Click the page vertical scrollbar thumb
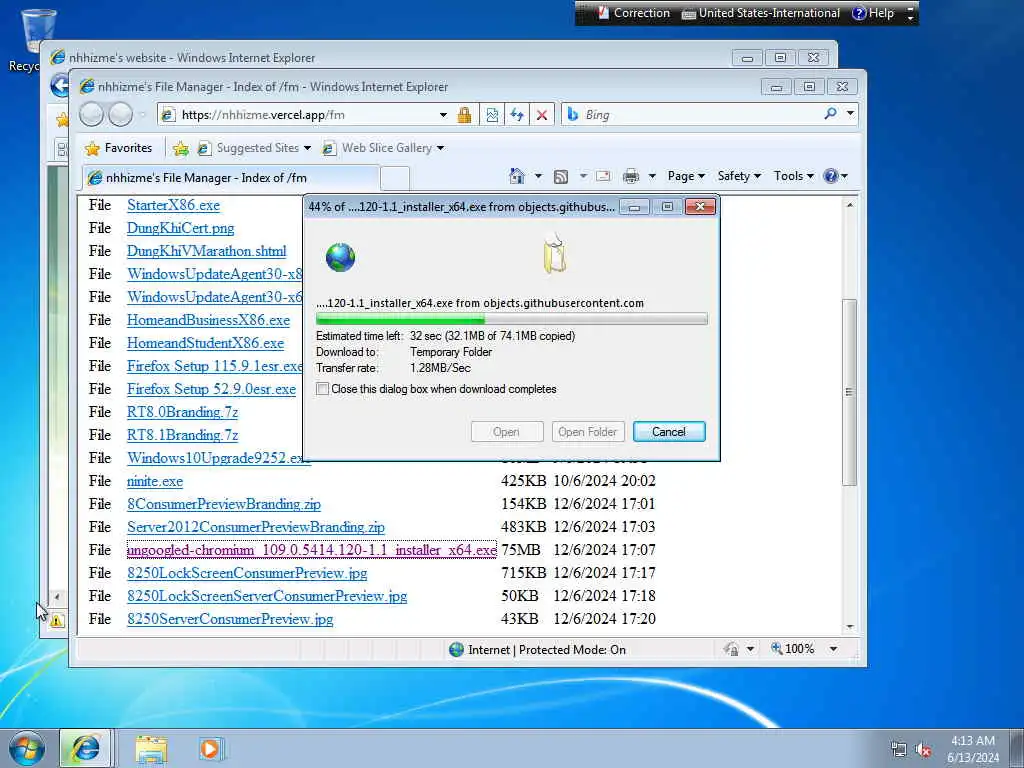The width and height of the screenshot is (1024, 768). [x=849, y=392]
